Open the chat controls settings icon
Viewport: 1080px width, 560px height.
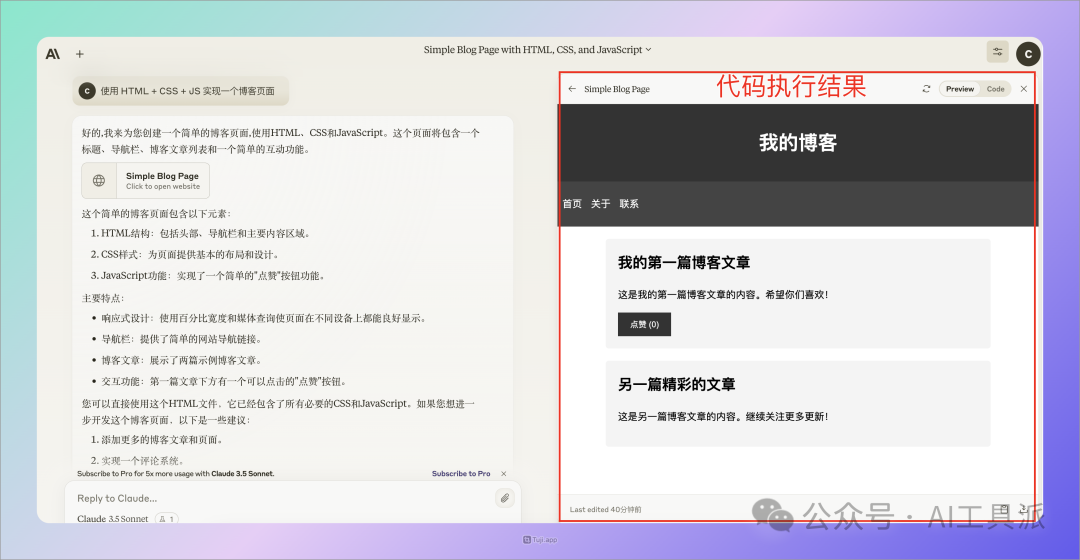[997, 53]
